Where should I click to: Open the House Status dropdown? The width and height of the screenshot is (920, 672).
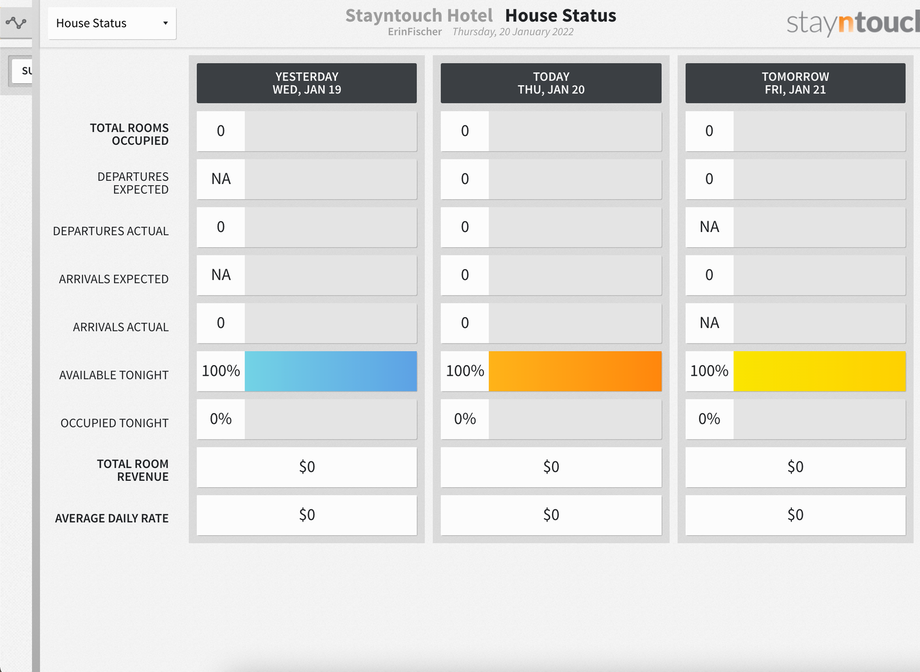pos(112,23)
